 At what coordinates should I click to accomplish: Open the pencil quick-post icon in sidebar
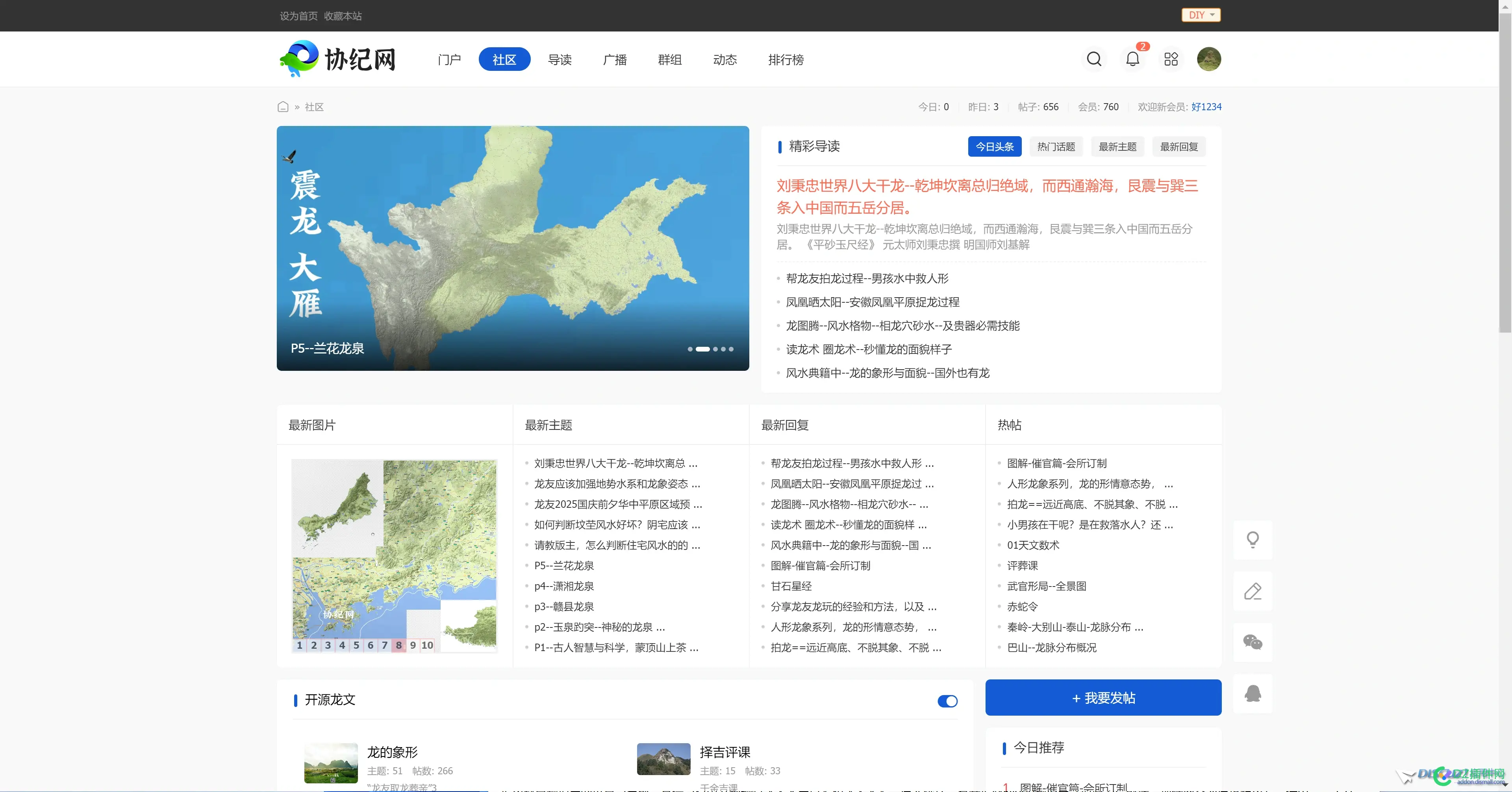tap(1253, 591)
